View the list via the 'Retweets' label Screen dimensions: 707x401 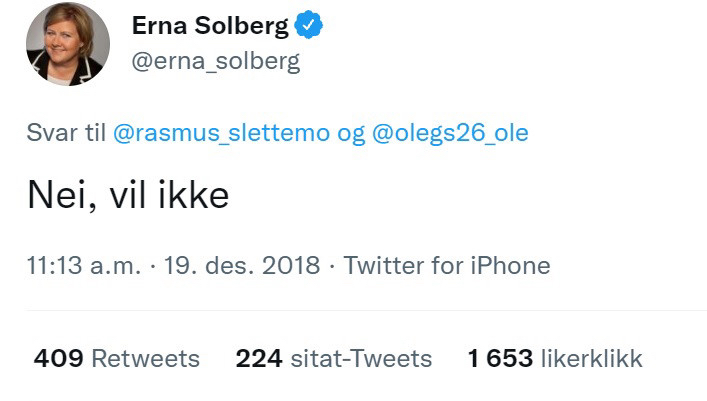(x=145, y=358)
